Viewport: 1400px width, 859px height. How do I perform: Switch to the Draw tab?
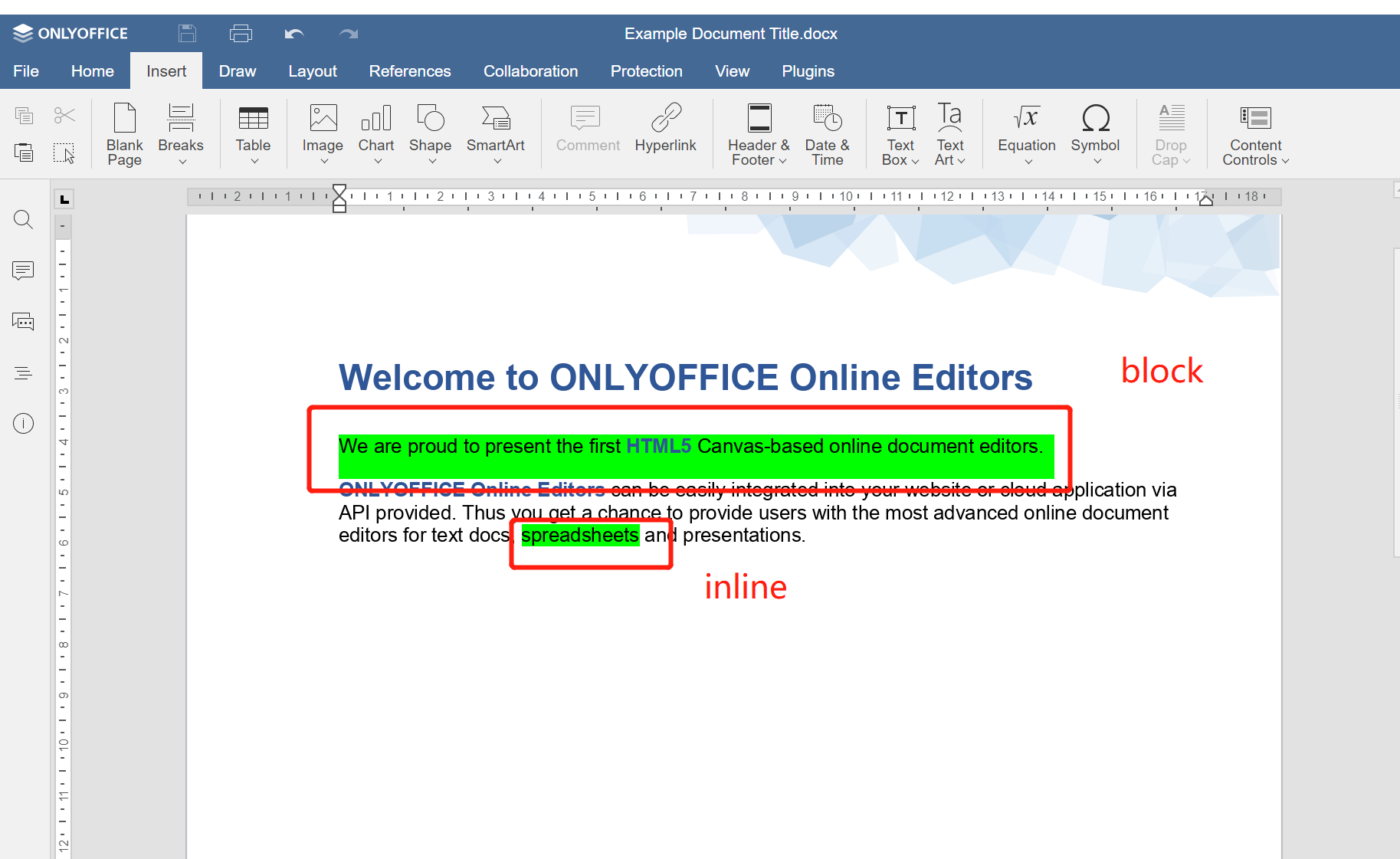tap(238, 70)
